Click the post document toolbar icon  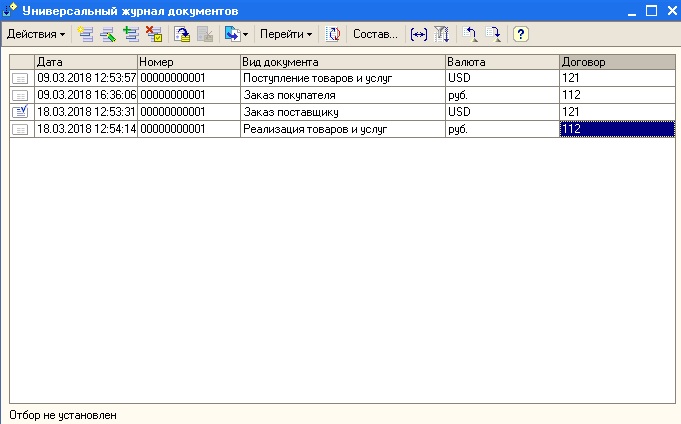click(182, 34)
